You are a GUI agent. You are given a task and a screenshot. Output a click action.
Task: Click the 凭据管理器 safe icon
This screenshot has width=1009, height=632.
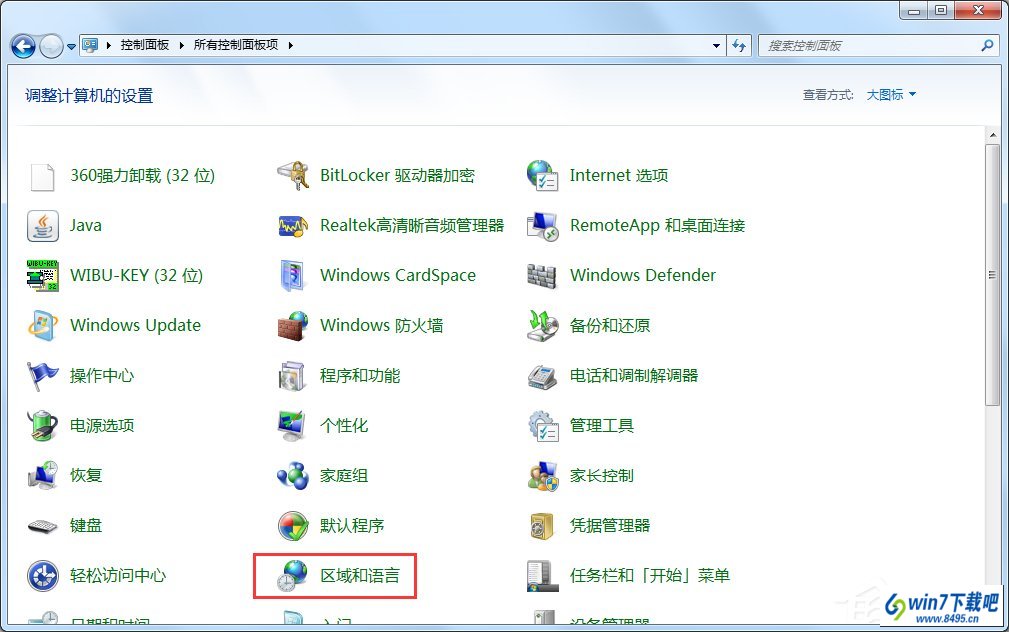pyautogui.click(x=542, y=525)
